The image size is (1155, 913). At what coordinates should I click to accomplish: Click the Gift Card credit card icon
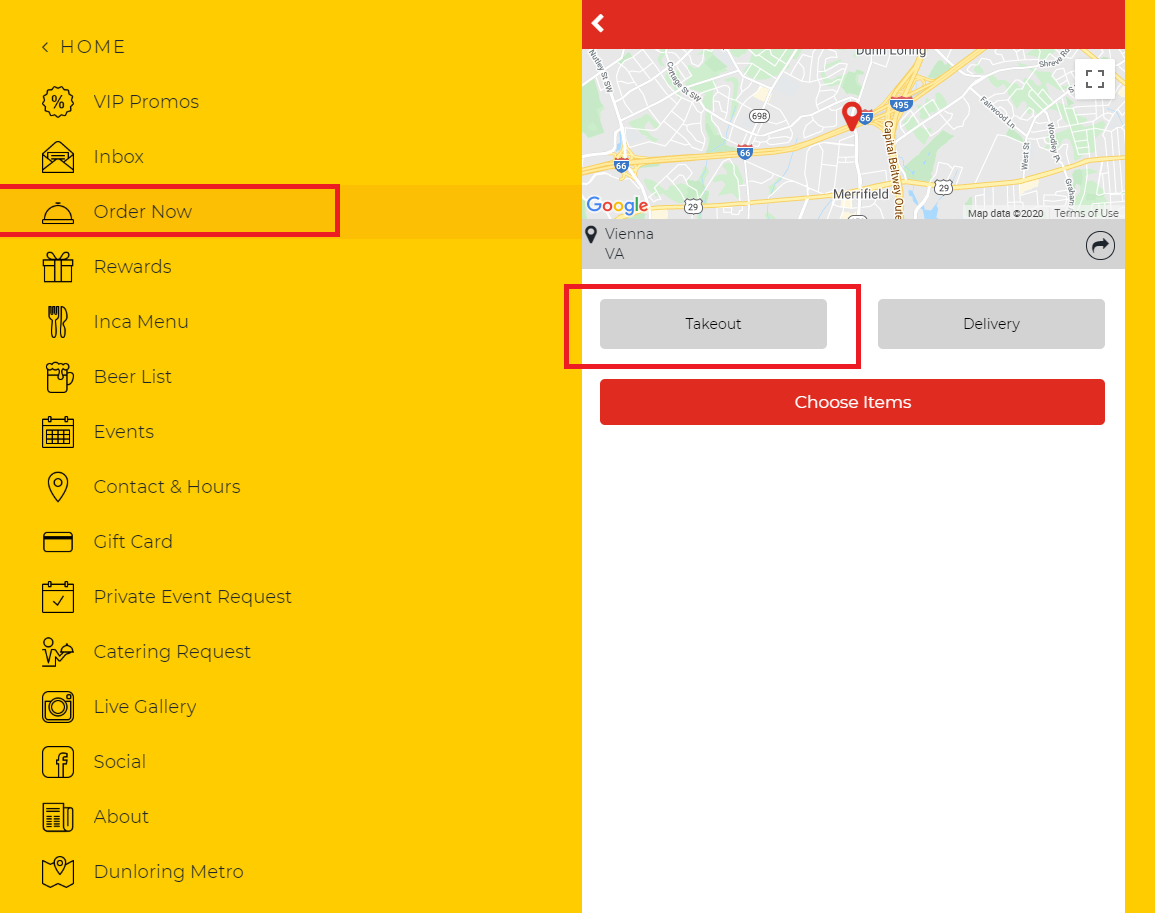tap(57, 542)
